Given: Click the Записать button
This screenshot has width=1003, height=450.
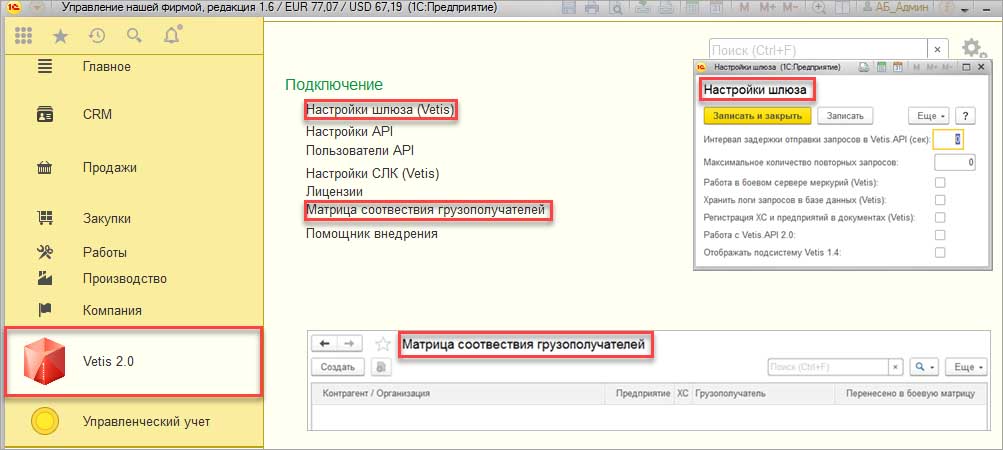Looking at the screenshot, I should pyautogui.click(x=845, y=116).
